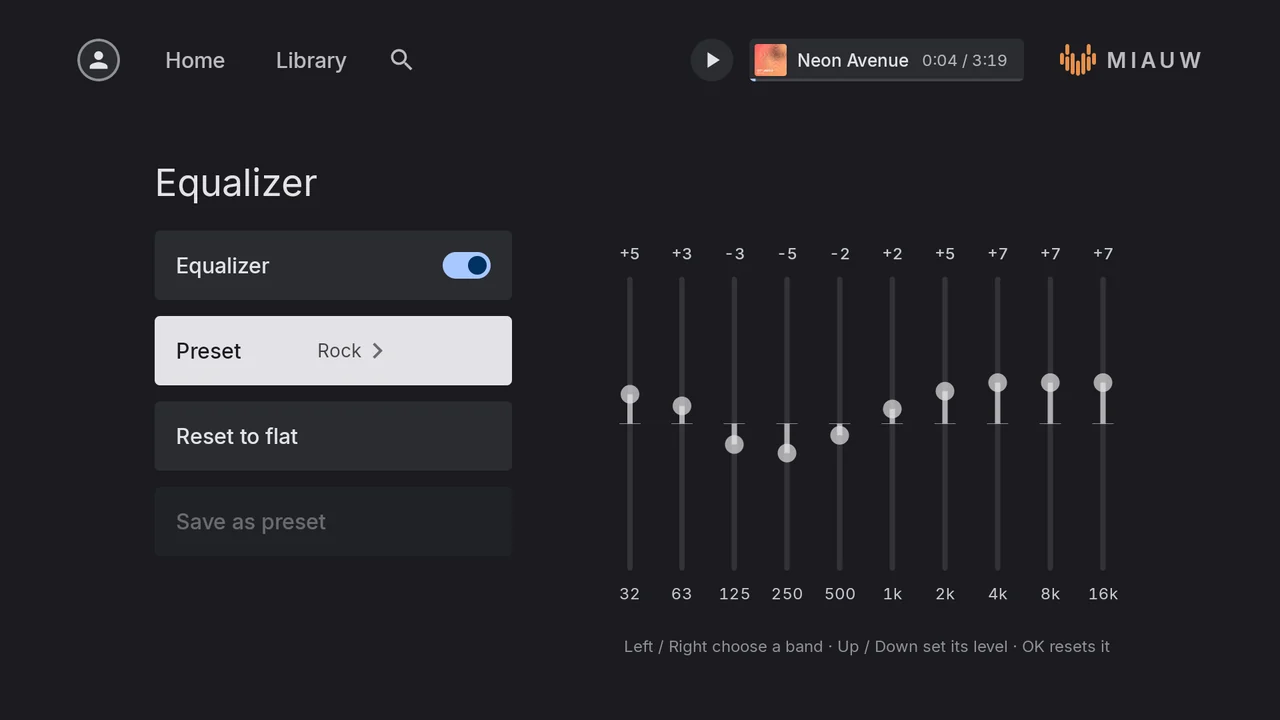Select the 63 Hz band slider knob
Viewport: 1280px width, 720px height.
pyautogui.click(x=682, y=406)
